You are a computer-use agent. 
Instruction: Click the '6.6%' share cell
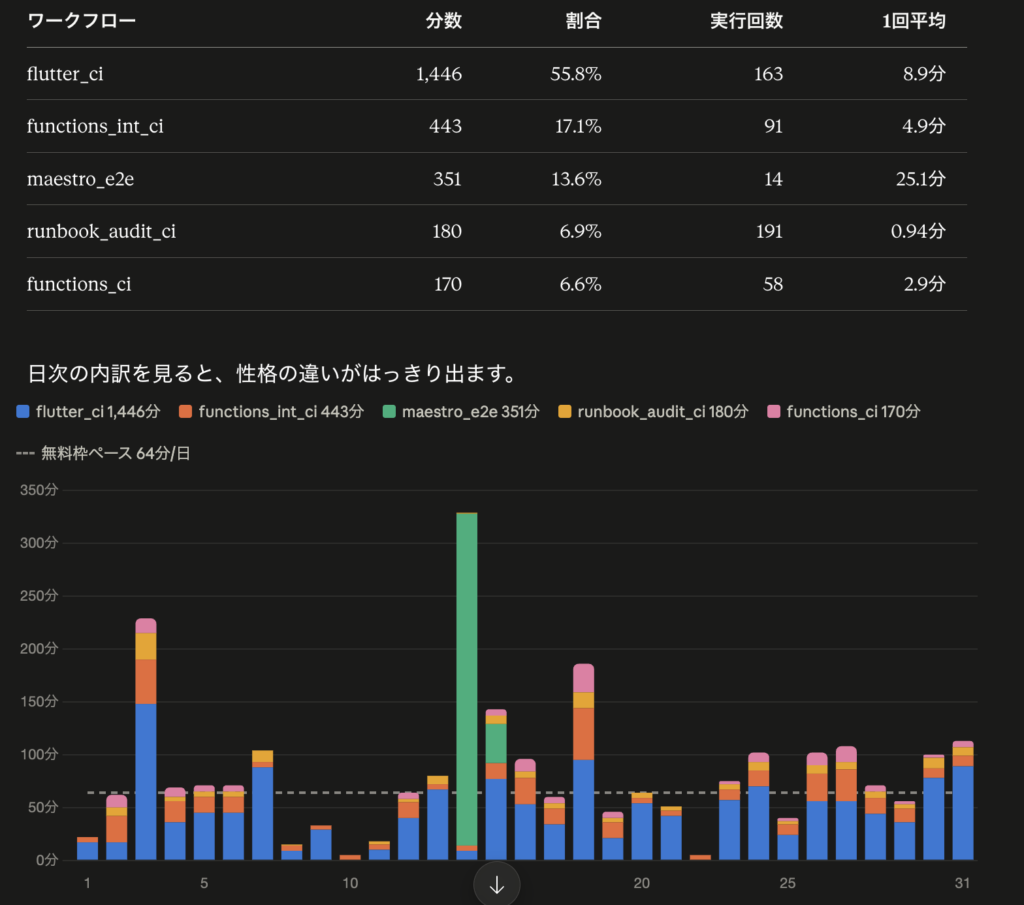[581, 284]
